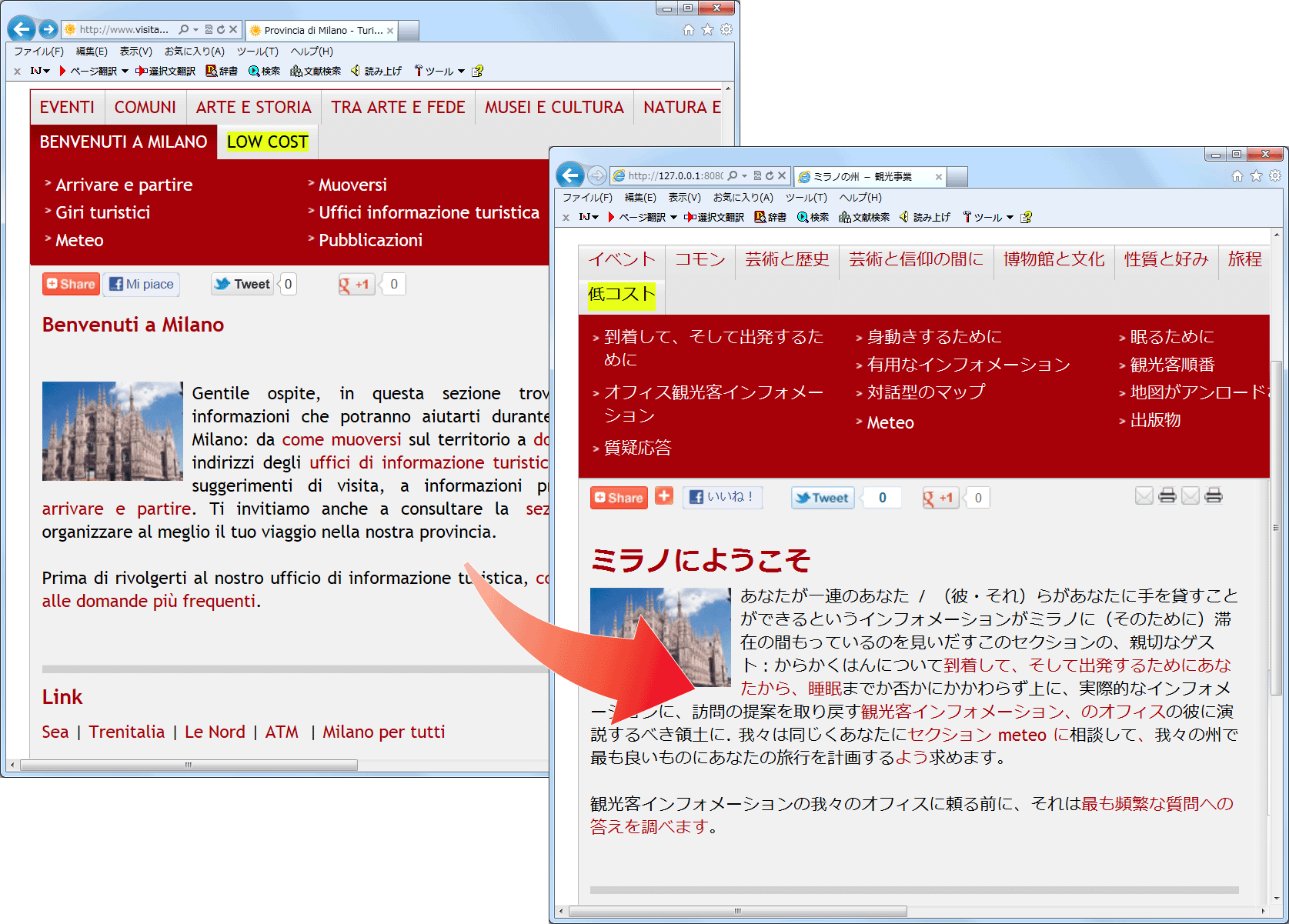
Task: Click the 対話型のマップ link
Action: pos(925,392)
